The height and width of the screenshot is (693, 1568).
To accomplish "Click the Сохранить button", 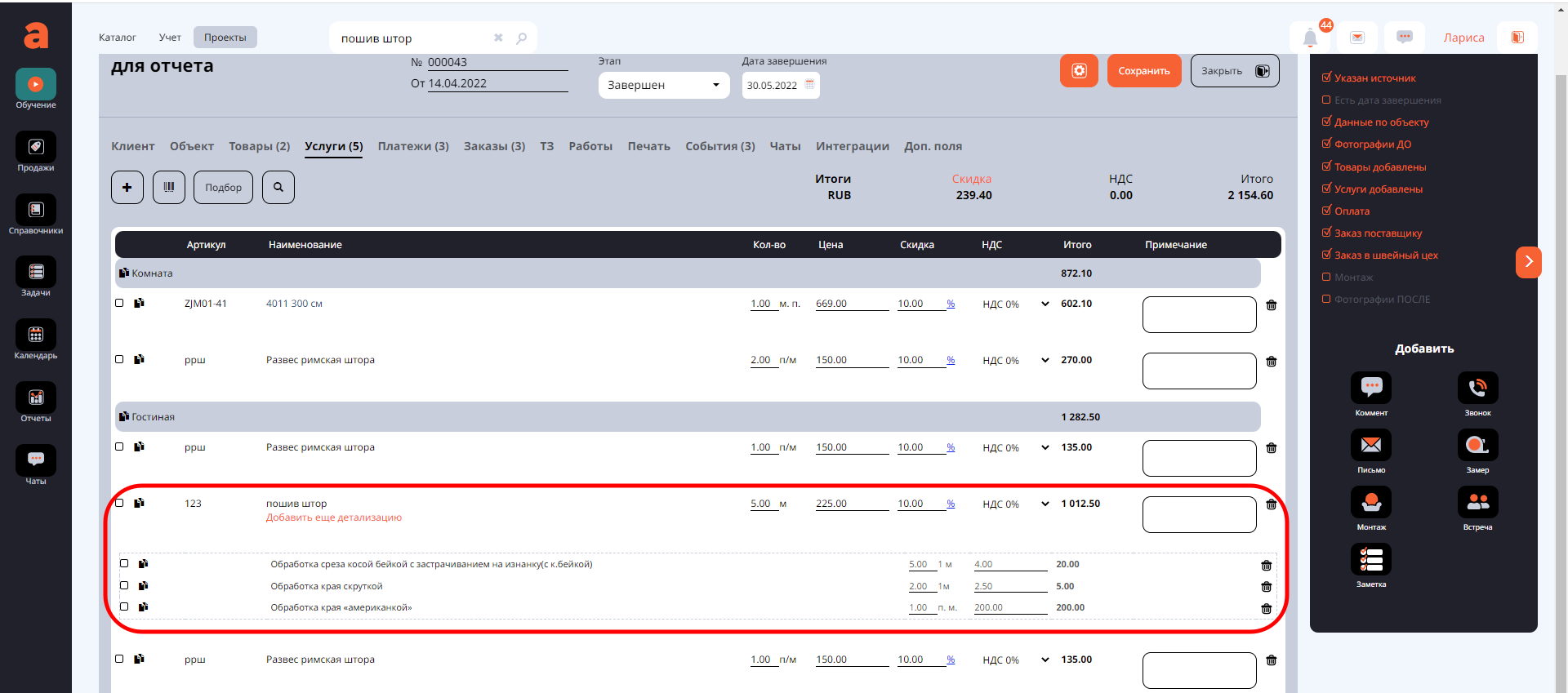I will click(x=1143, y=71).
